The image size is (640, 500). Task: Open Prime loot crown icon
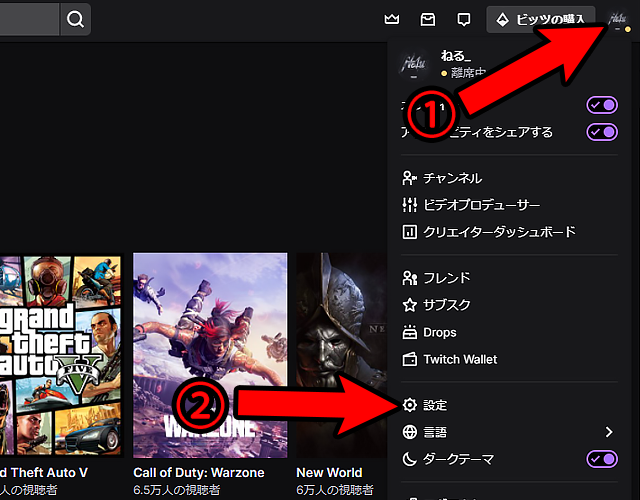pyautogui.click(x=392, y=19)
